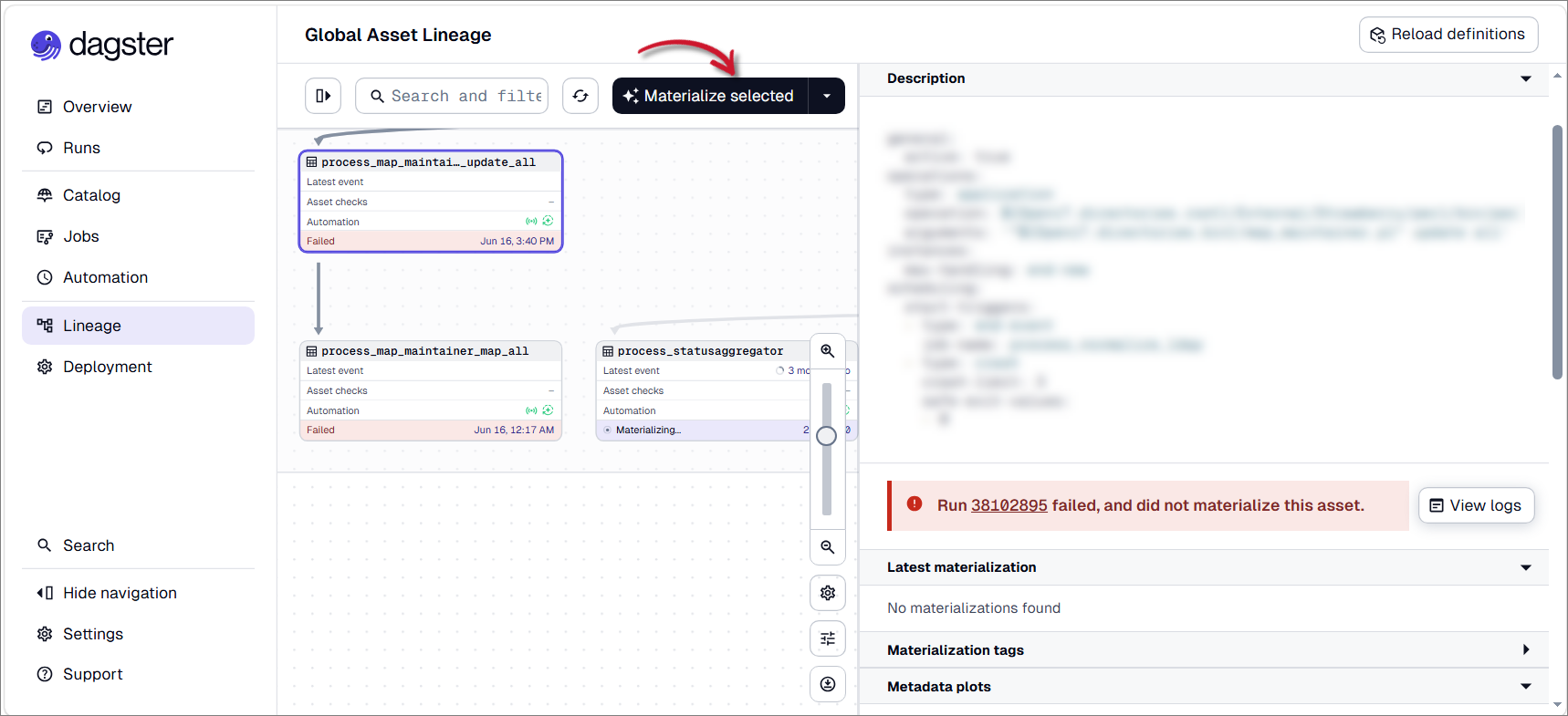Click Asset checks row on process_map_maintainer_map_all

click(x=431, y=390)
